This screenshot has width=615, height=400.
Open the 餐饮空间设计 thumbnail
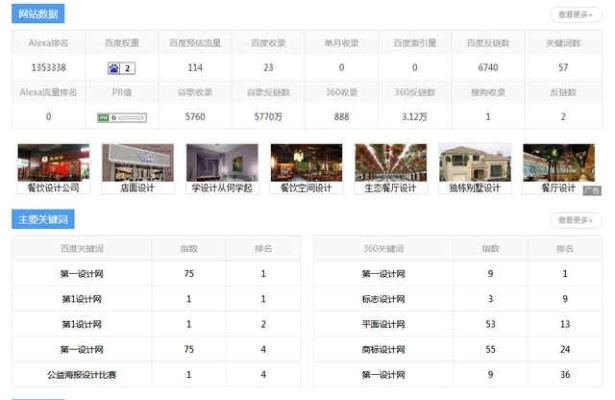(306, 163)
